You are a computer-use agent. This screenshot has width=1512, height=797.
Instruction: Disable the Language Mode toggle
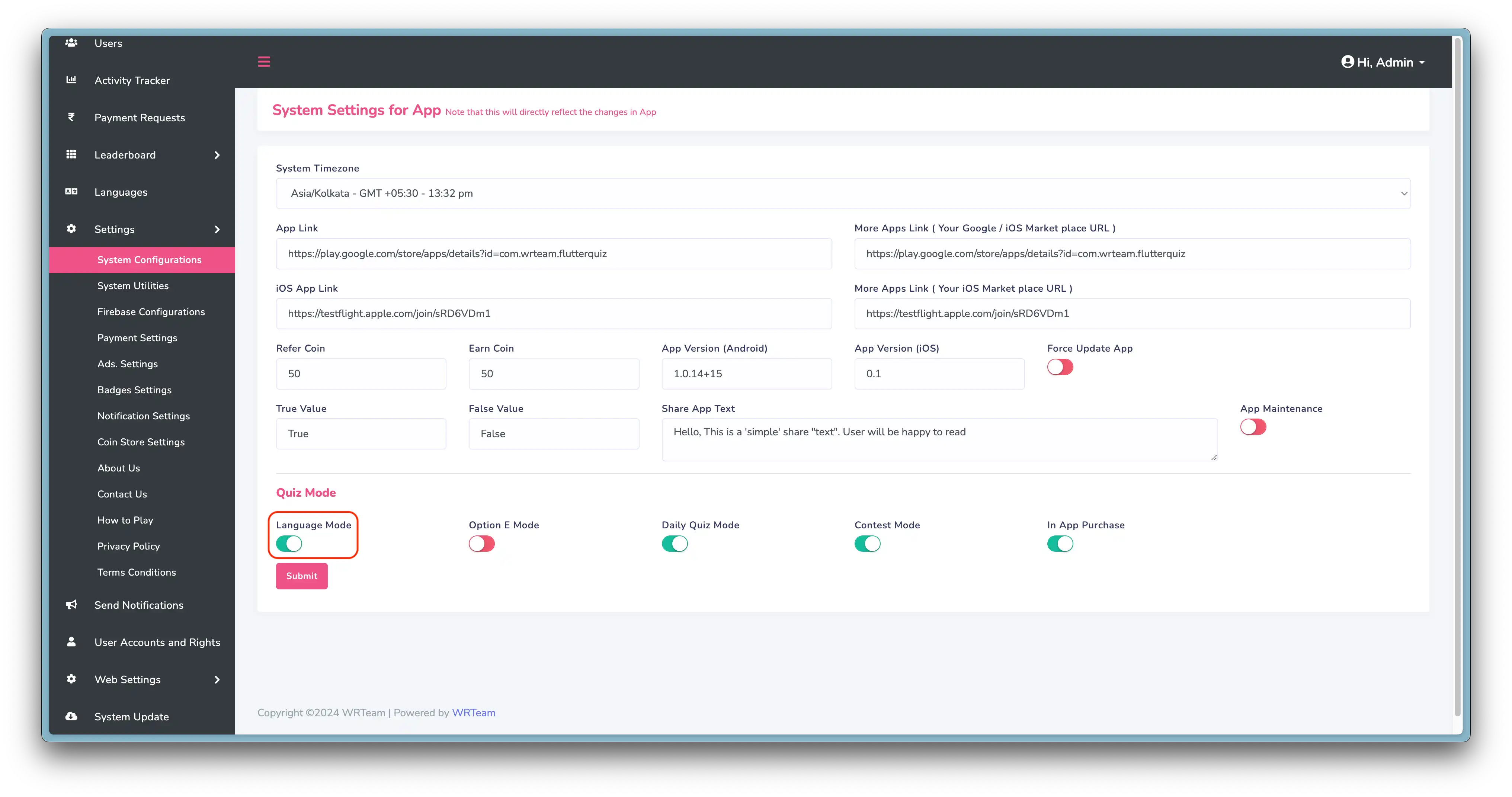click(x=288, y=544)
